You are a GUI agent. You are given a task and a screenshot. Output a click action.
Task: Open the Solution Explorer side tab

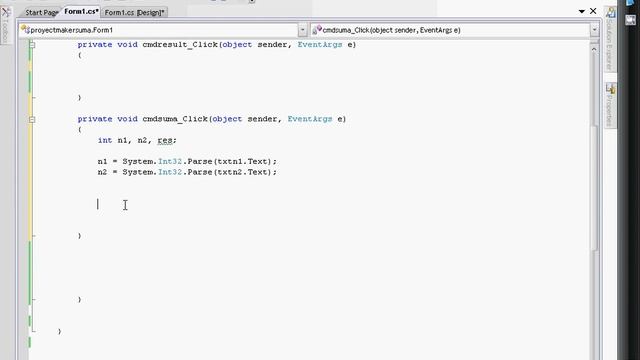[x=610, y=39]
